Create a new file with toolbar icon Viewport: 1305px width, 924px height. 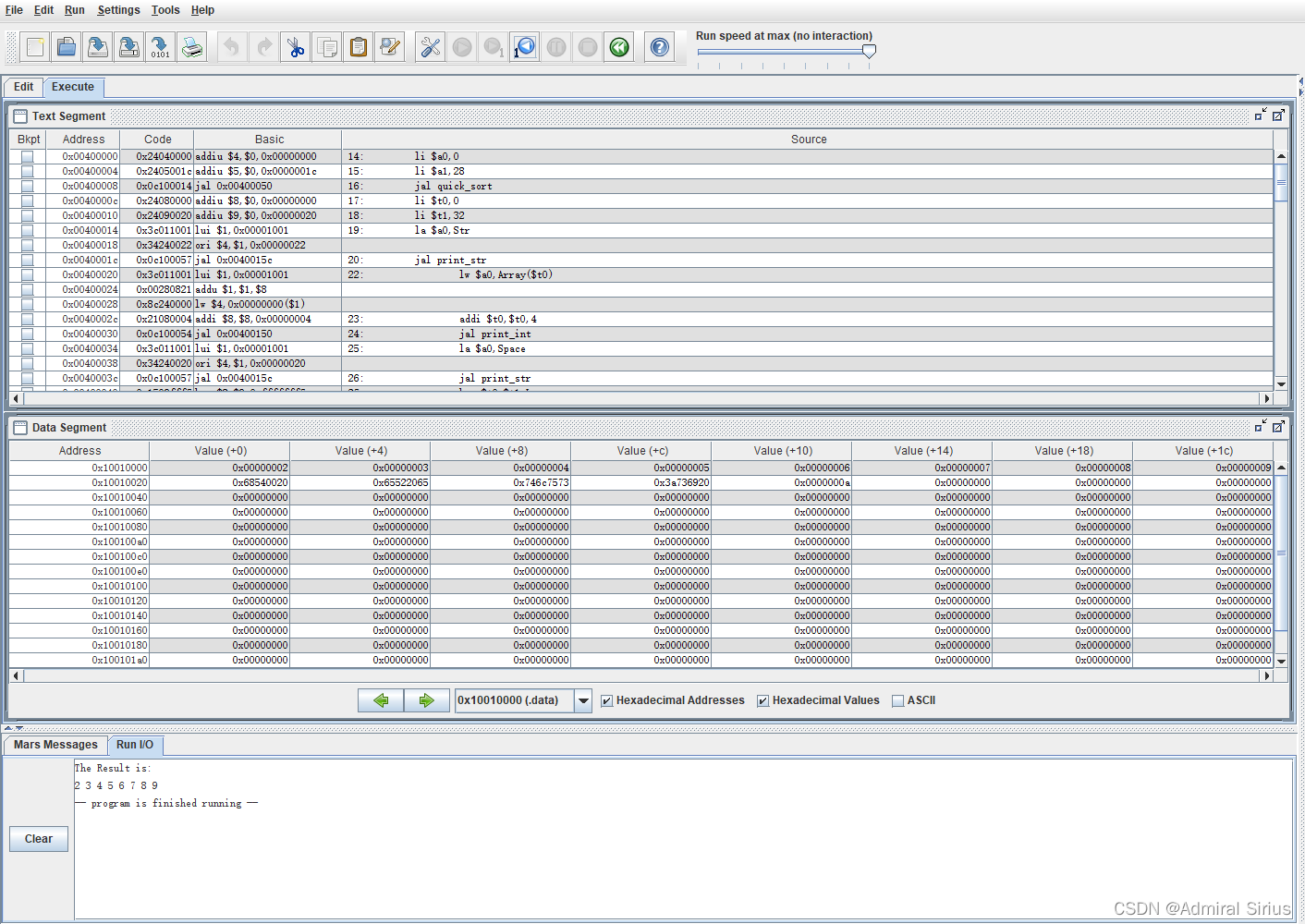click(x=36, y=47)
